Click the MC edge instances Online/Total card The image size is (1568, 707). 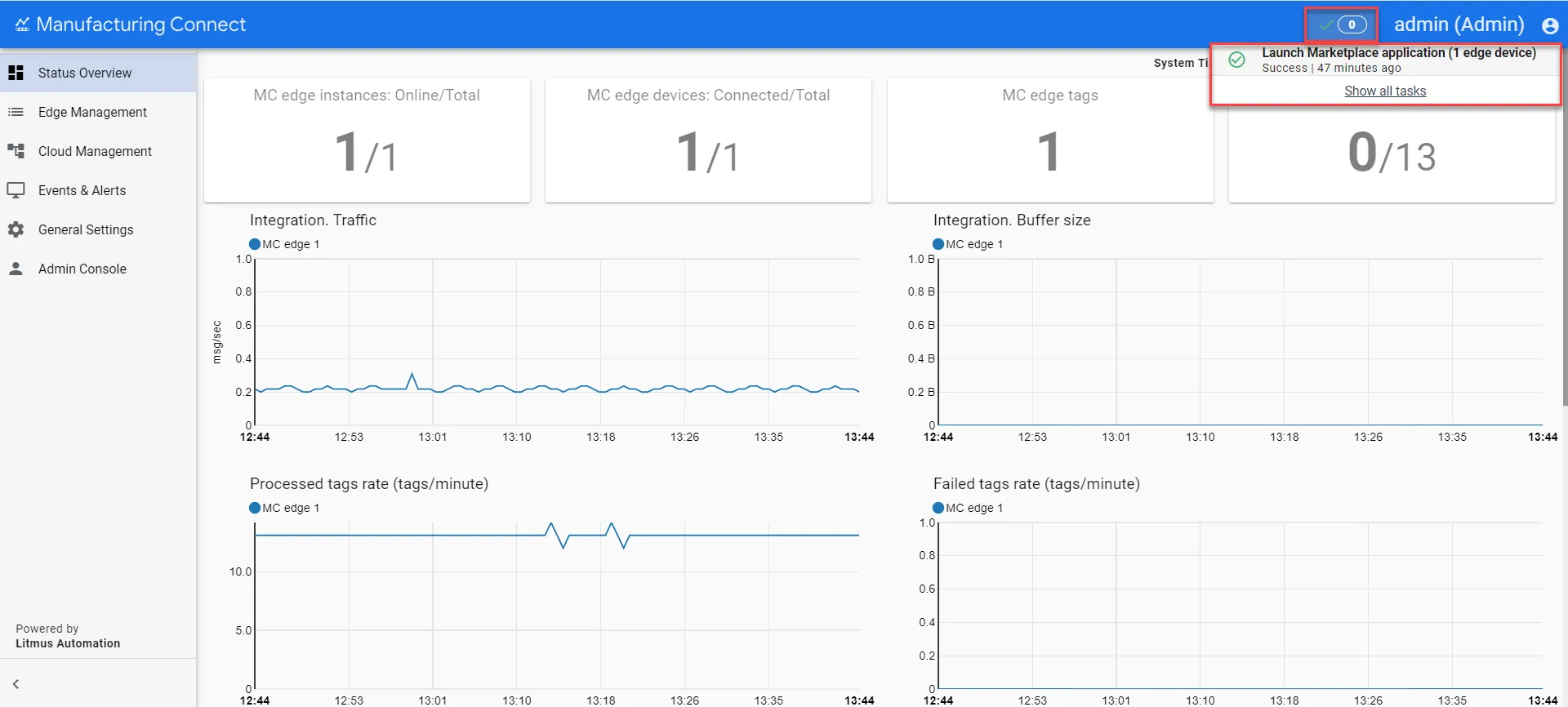pos(367,140)
